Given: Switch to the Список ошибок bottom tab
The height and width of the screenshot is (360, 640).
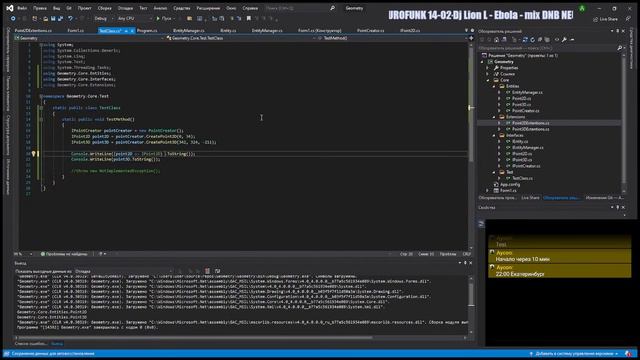Looking at the screenshot, I should 31,344.
